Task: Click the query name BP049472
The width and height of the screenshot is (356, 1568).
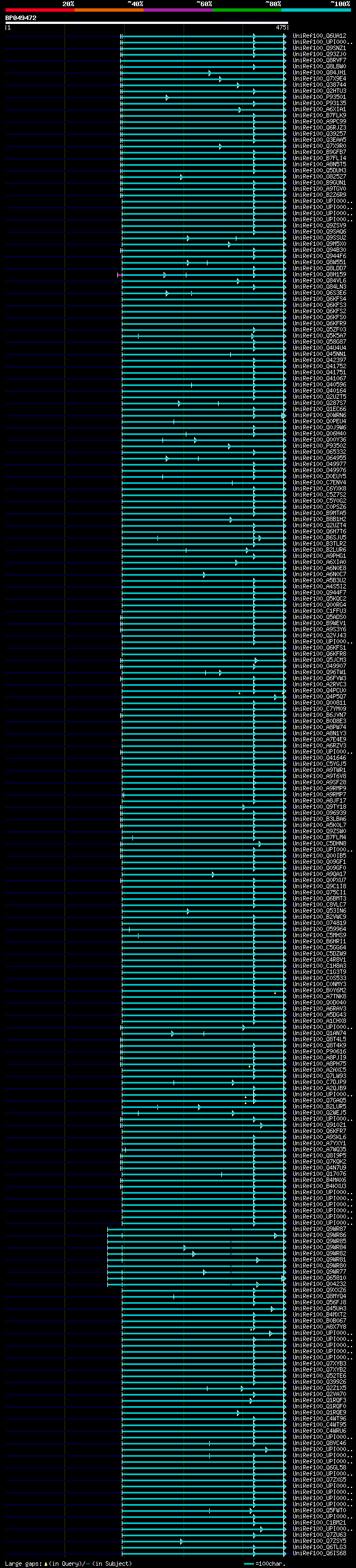Action: 21,18
